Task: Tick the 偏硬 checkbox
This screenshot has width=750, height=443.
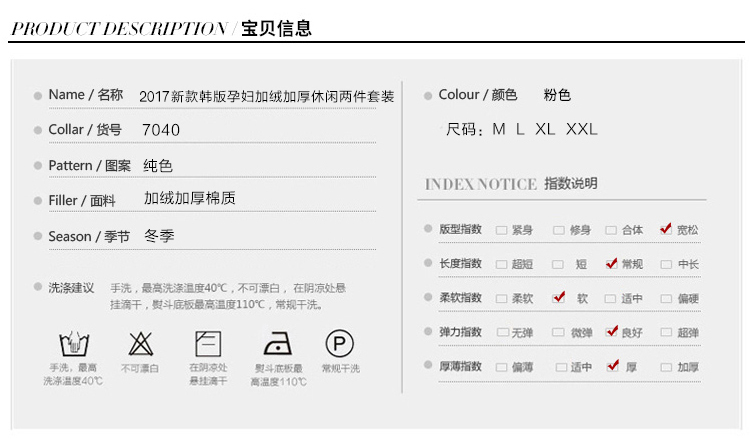Action: pos(666,299)
